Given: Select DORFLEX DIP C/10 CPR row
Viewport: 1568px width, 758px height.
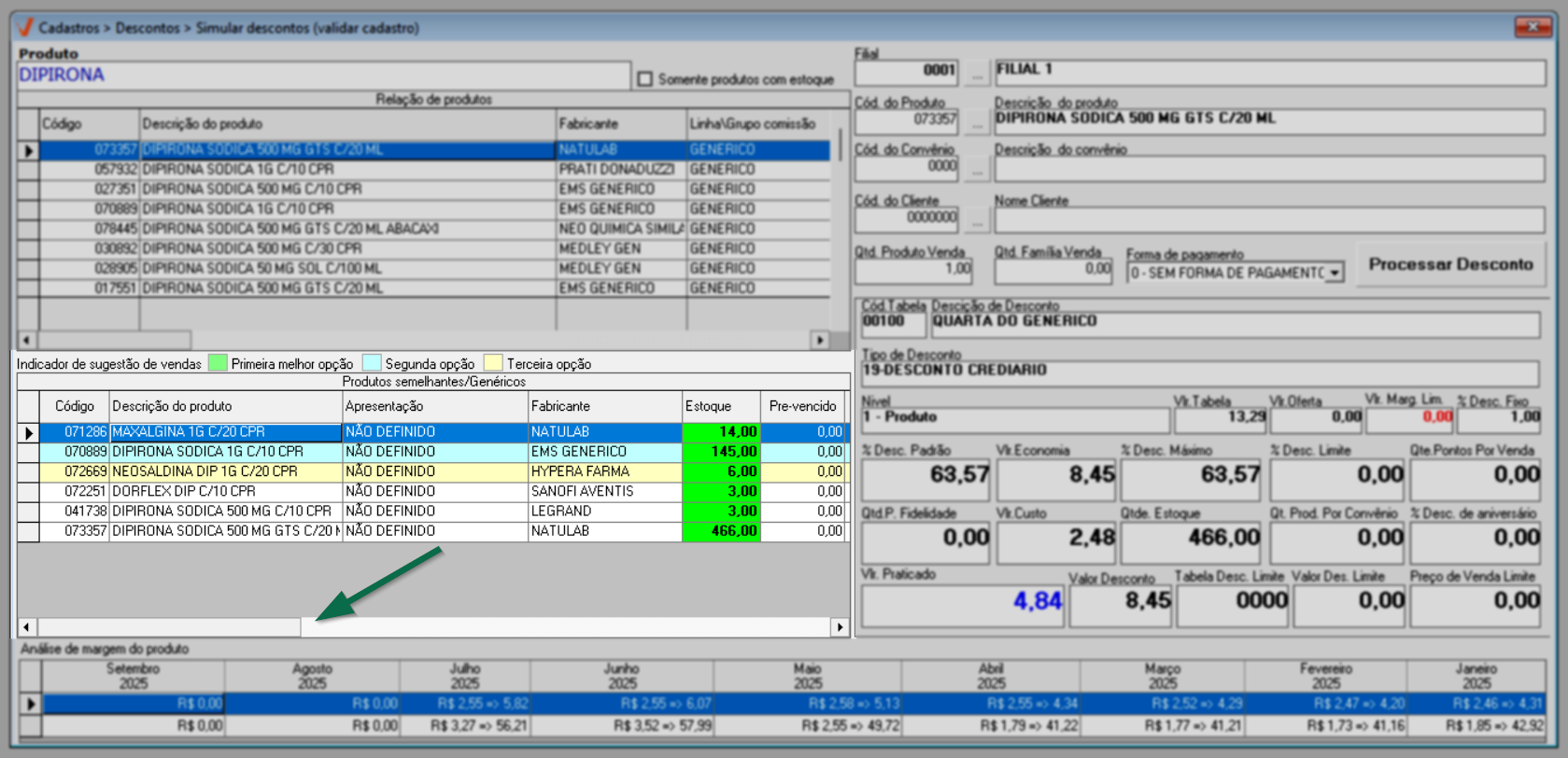Looking at the screenshot, I should tap(224, 491).
